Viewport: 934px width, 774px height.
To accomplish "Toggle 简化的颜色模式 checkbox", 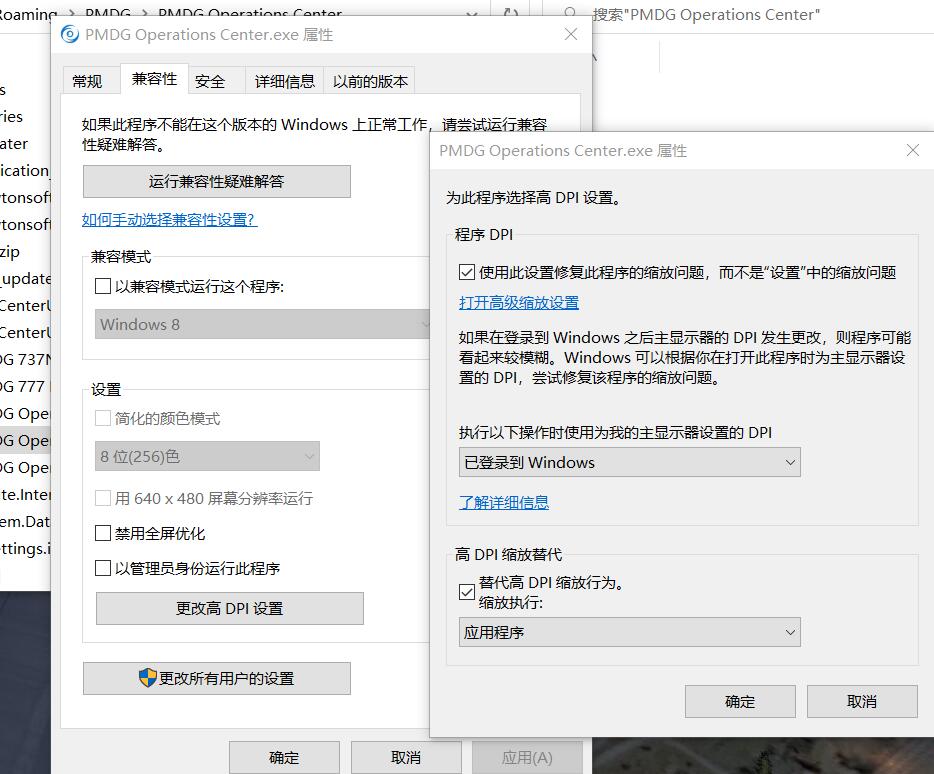I will pyautogui.click(x=102, y=418).
